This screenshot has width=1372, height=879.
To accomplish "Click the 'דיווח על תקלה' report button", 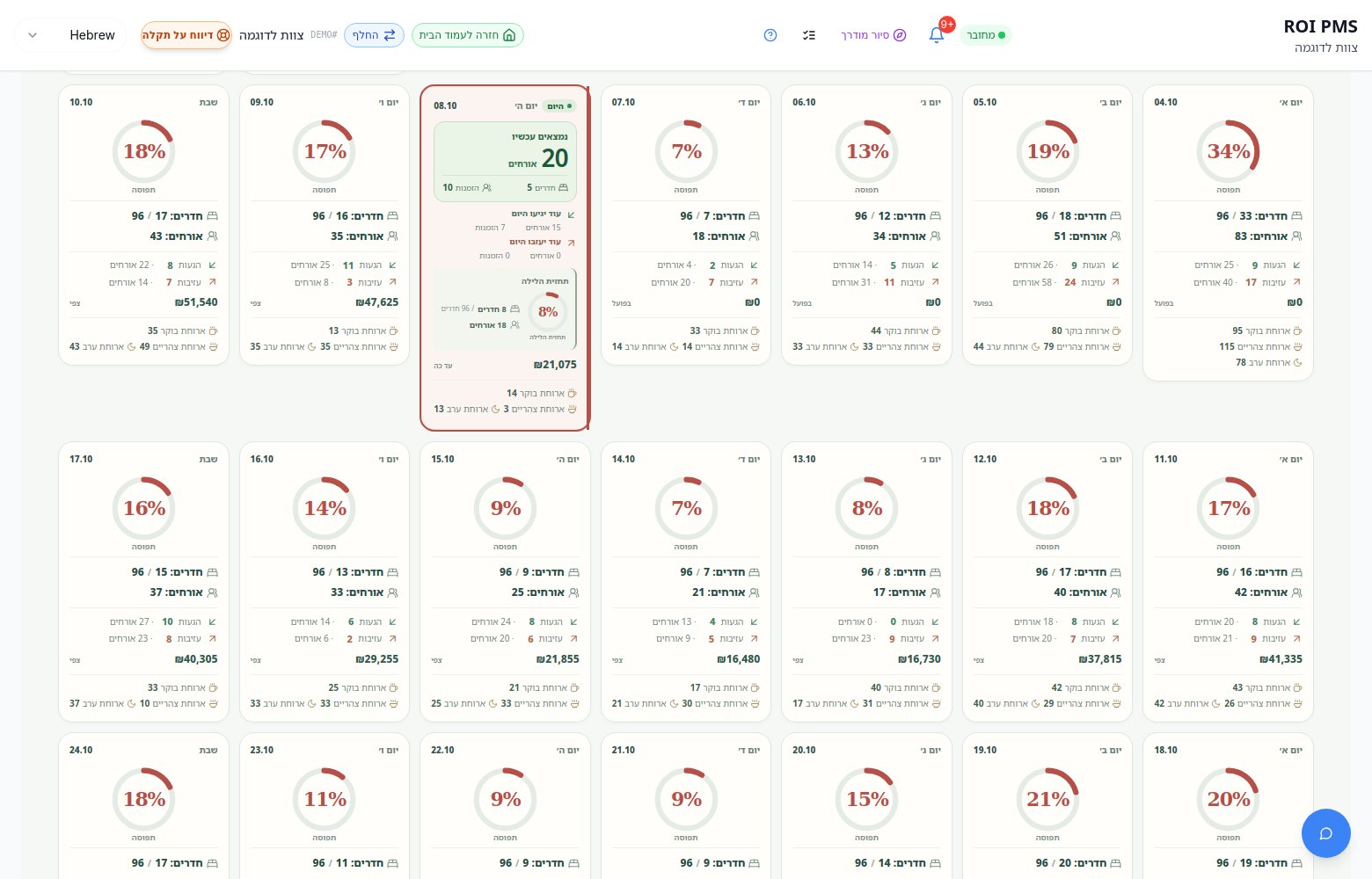I will [x=186, y=35].
